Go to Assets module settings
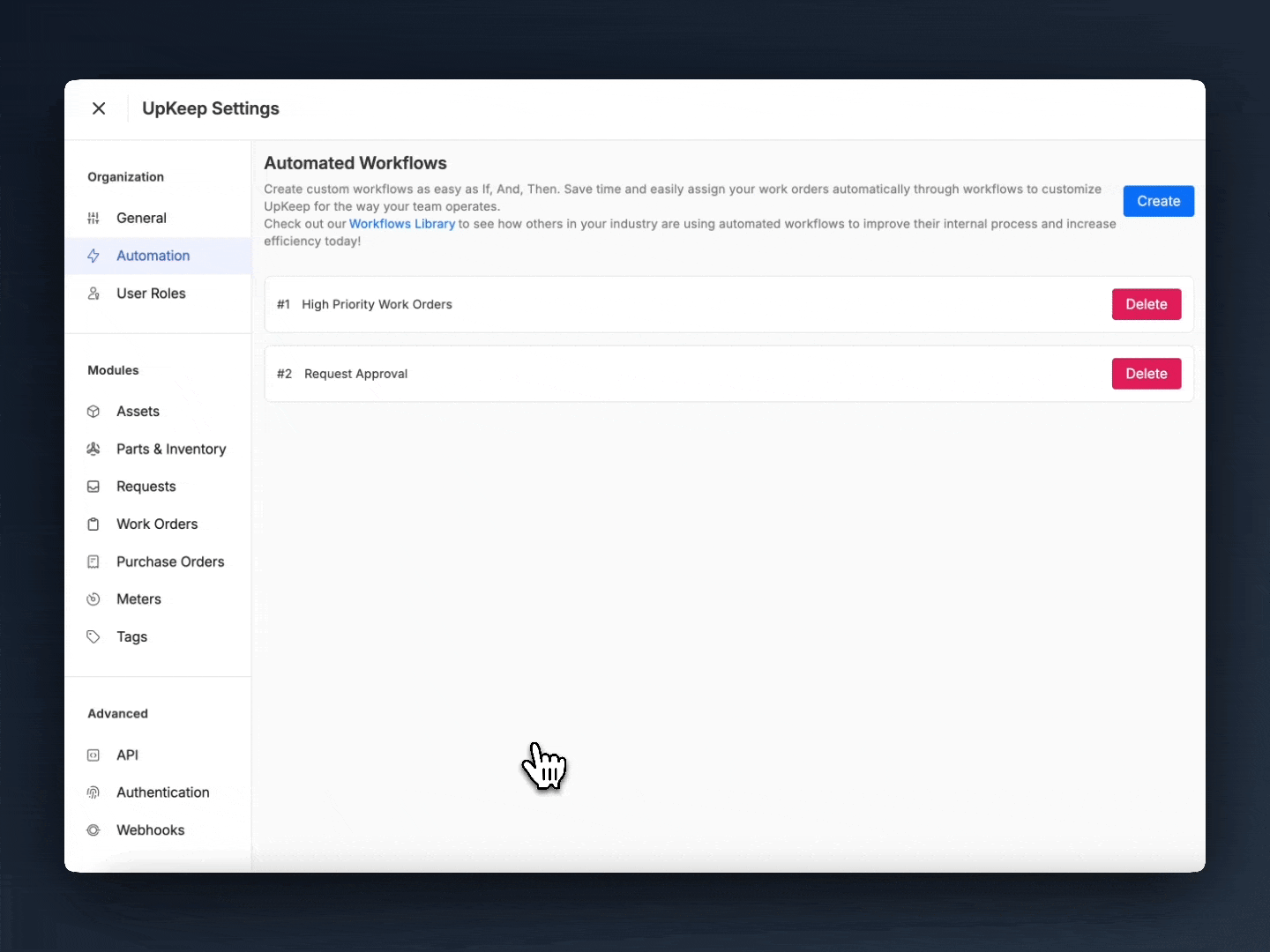The image size is (1270, 952). pyautogui.click(x=158, y=412)
